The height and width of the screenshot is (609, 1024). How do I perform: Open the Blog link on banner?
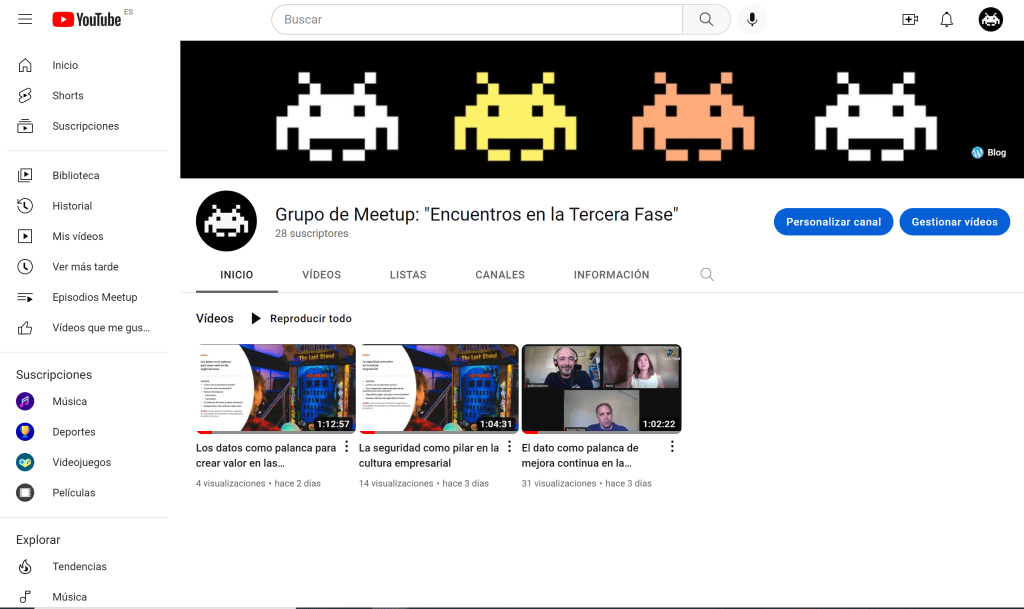[989, 153]
